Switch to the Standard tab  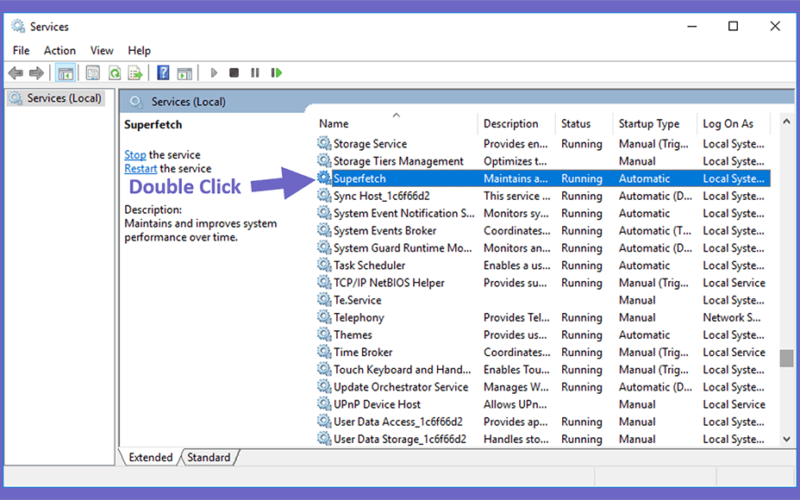[209, 457]
